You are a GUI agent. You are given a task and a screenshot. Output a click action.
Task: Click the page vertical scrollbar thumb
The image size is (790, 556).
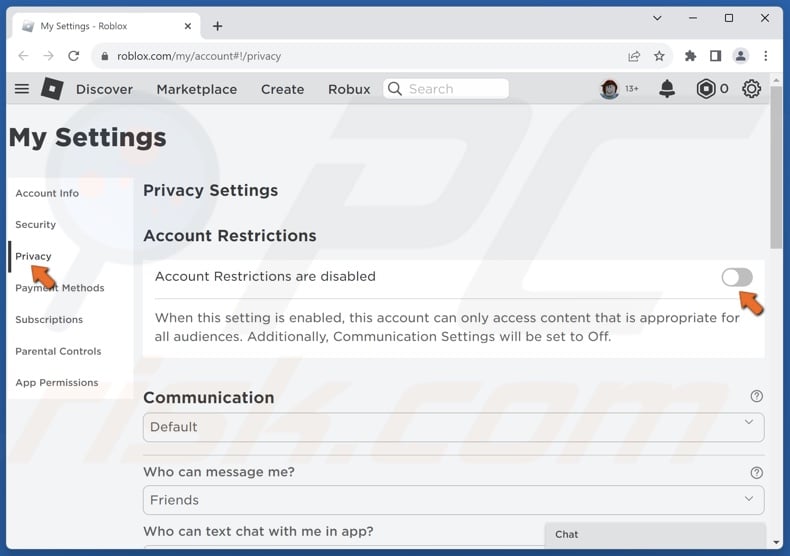[776, 167]
